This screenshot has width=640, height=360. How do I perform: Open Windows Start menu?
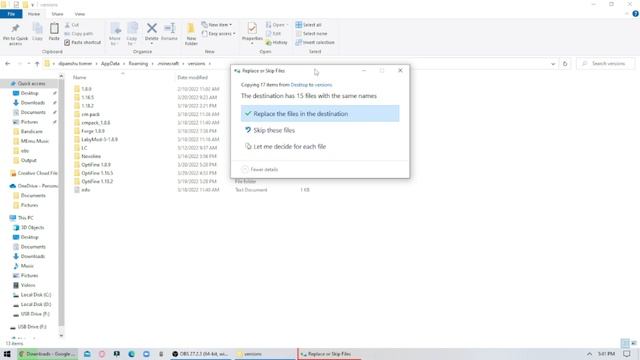pos(7,354)
